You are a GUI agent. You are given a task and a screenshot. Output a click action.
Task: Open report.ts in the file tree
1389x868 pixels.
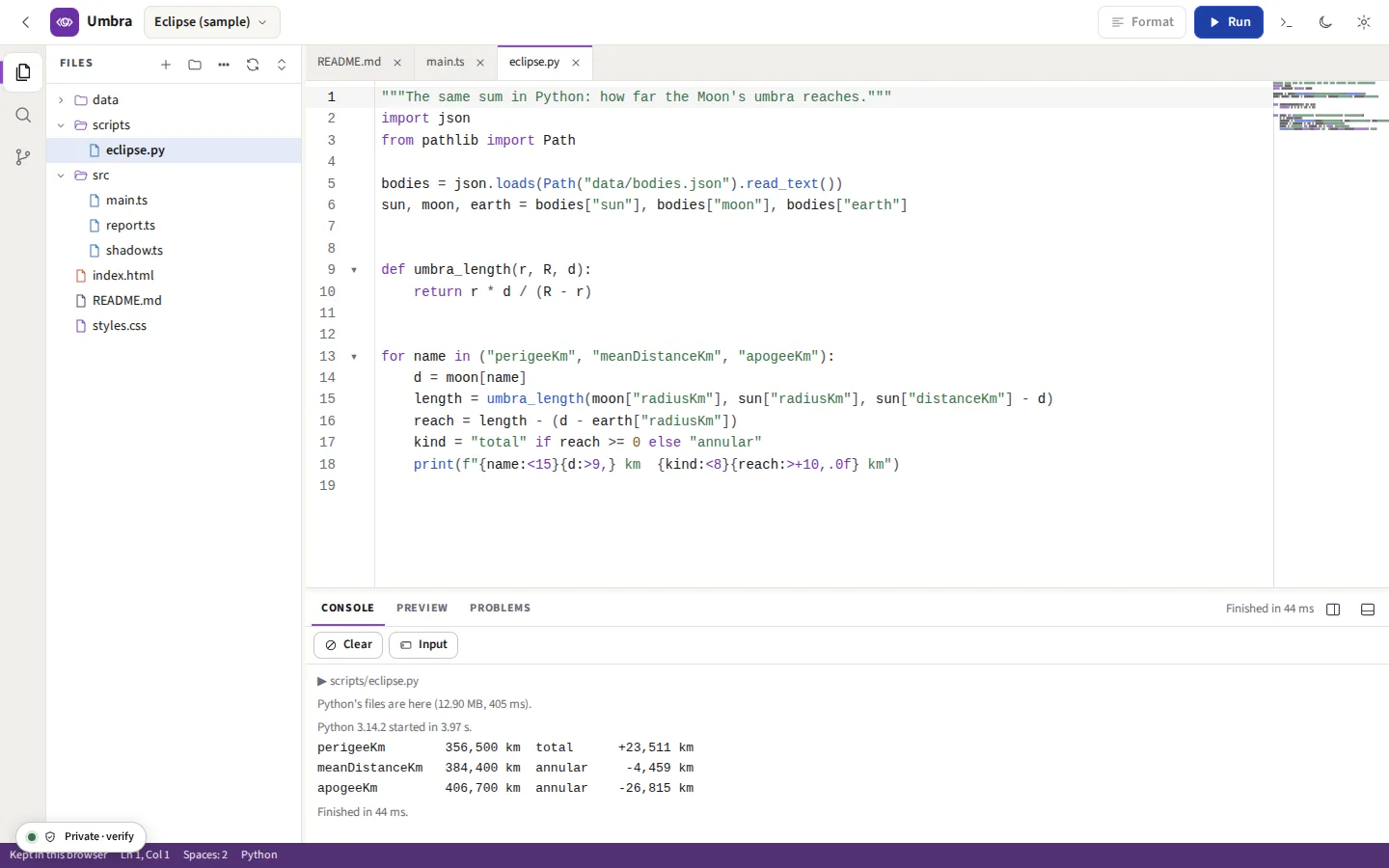pyautogui.click(x=174, y=226)
